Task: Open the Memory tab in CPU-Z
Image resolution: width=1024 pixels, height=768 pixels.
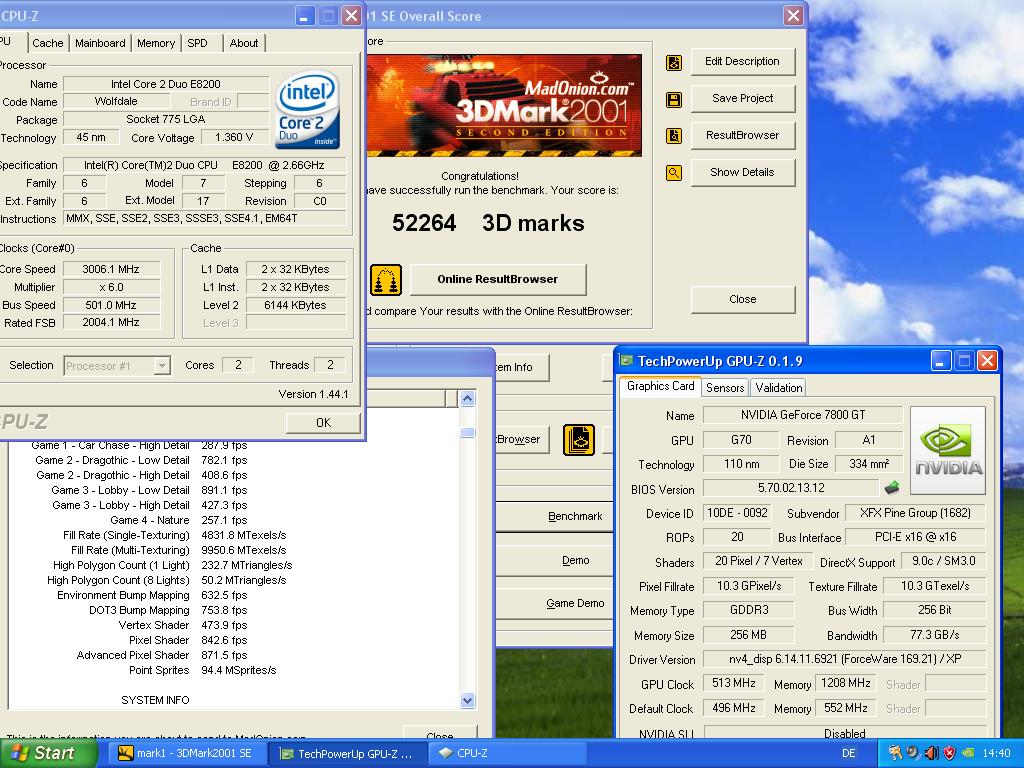Action: pyautogui.click(x=155, y=43)
